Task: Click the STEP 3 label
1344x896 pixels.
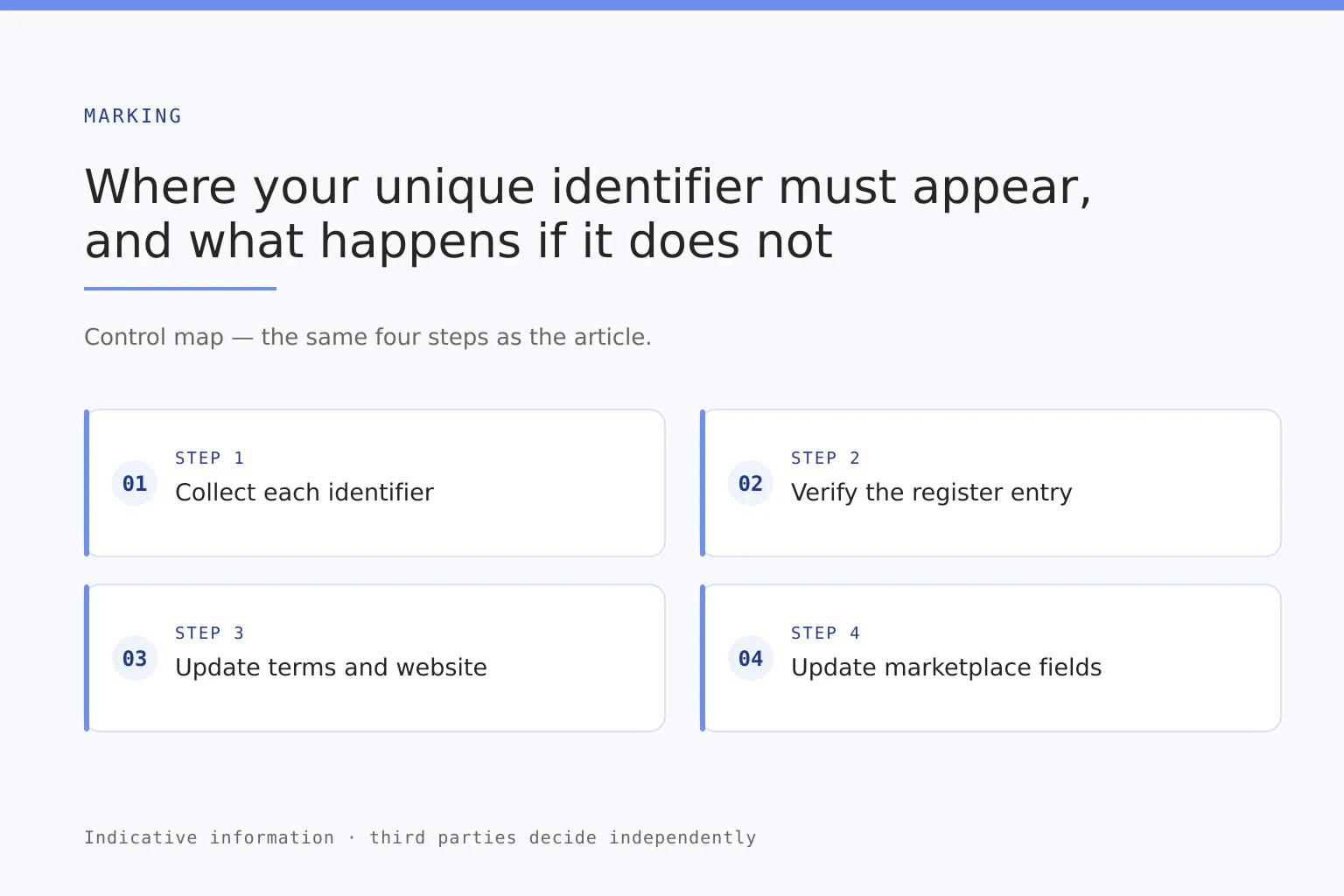Action: click(210, 633)
